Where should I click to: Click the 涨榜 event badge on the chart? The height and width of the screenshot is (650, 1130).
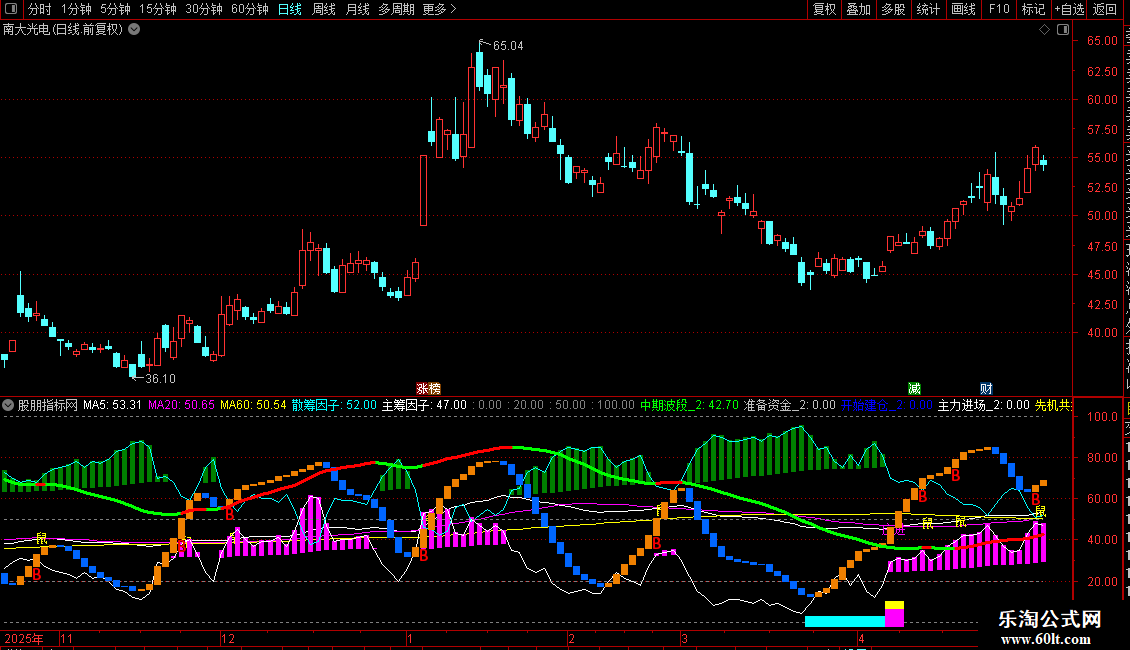(428, 388)
